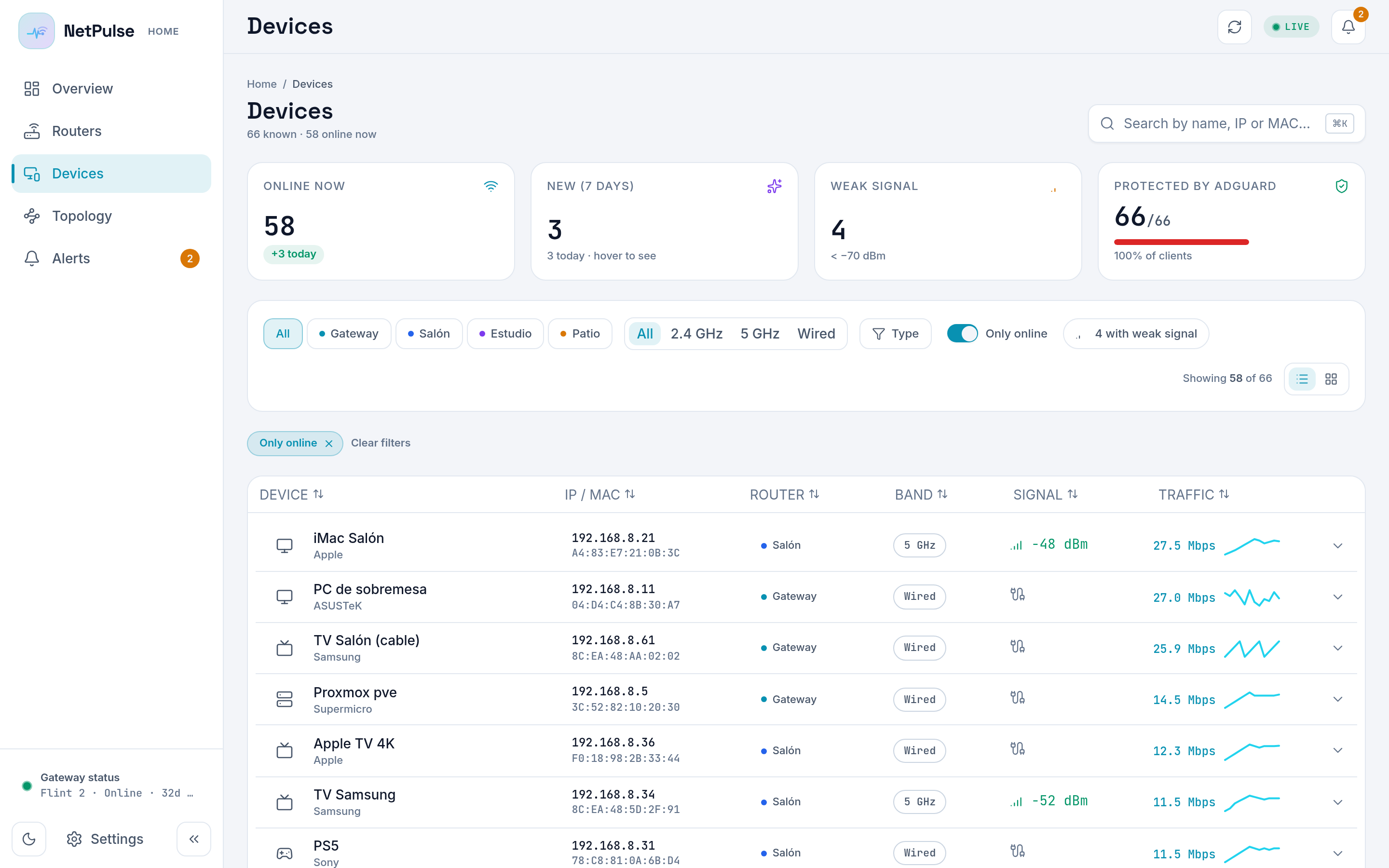
Task: Open Topology in the sidebar
Action: pyautogui.click(x=111, y=216)
